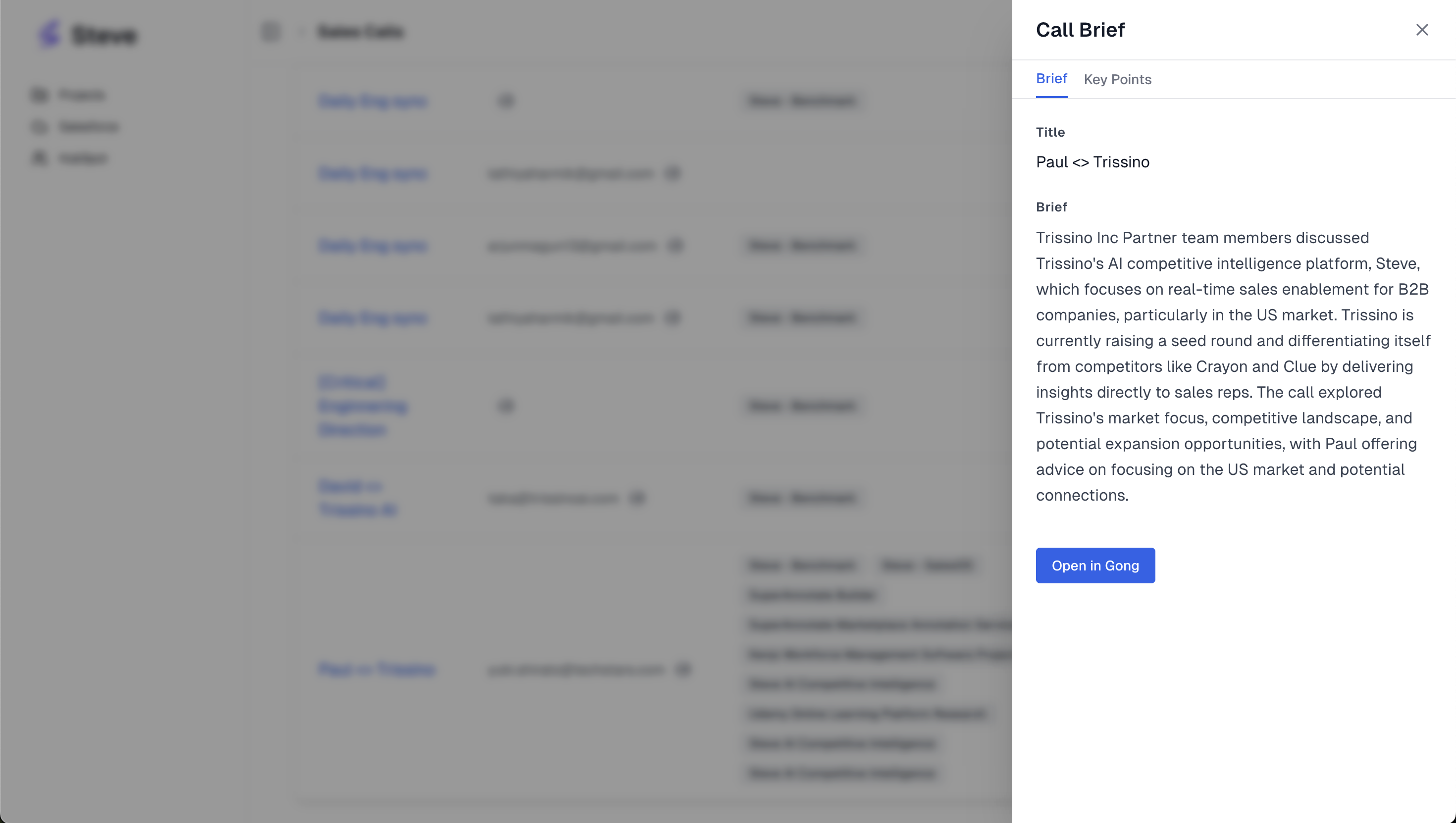Click the icon in the Critical Engineering Direction row

click(506, 406)
